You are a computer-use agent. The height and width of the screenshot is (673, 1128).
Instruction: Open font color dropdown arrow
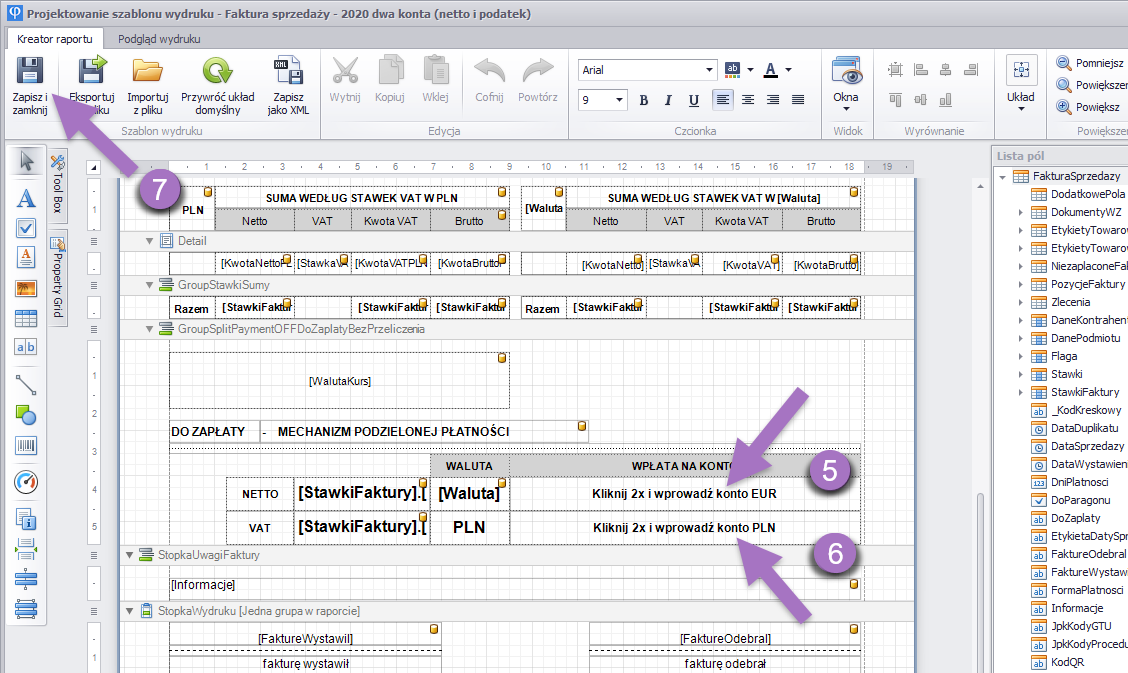(788, 70)
